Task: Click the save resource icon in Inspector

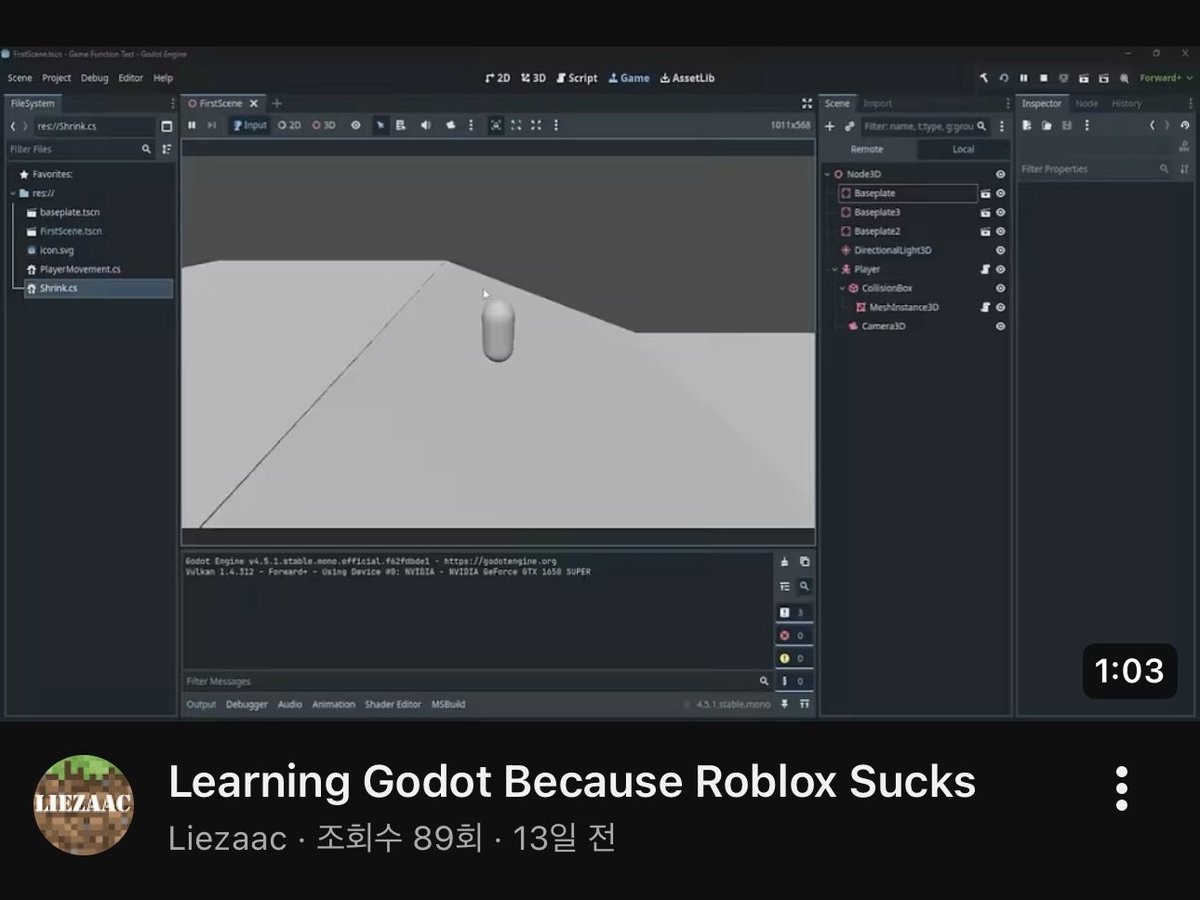Action: click(1067, 126)
